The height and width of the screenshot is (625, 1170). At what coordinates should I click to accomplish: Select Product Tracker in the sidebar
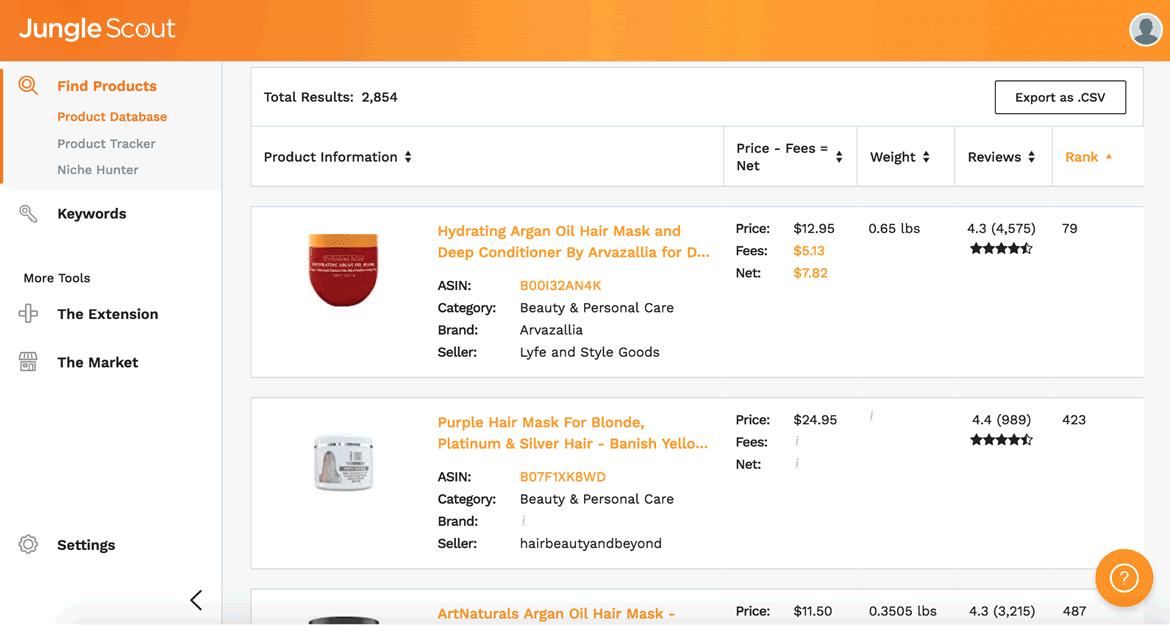coord(106,143)
